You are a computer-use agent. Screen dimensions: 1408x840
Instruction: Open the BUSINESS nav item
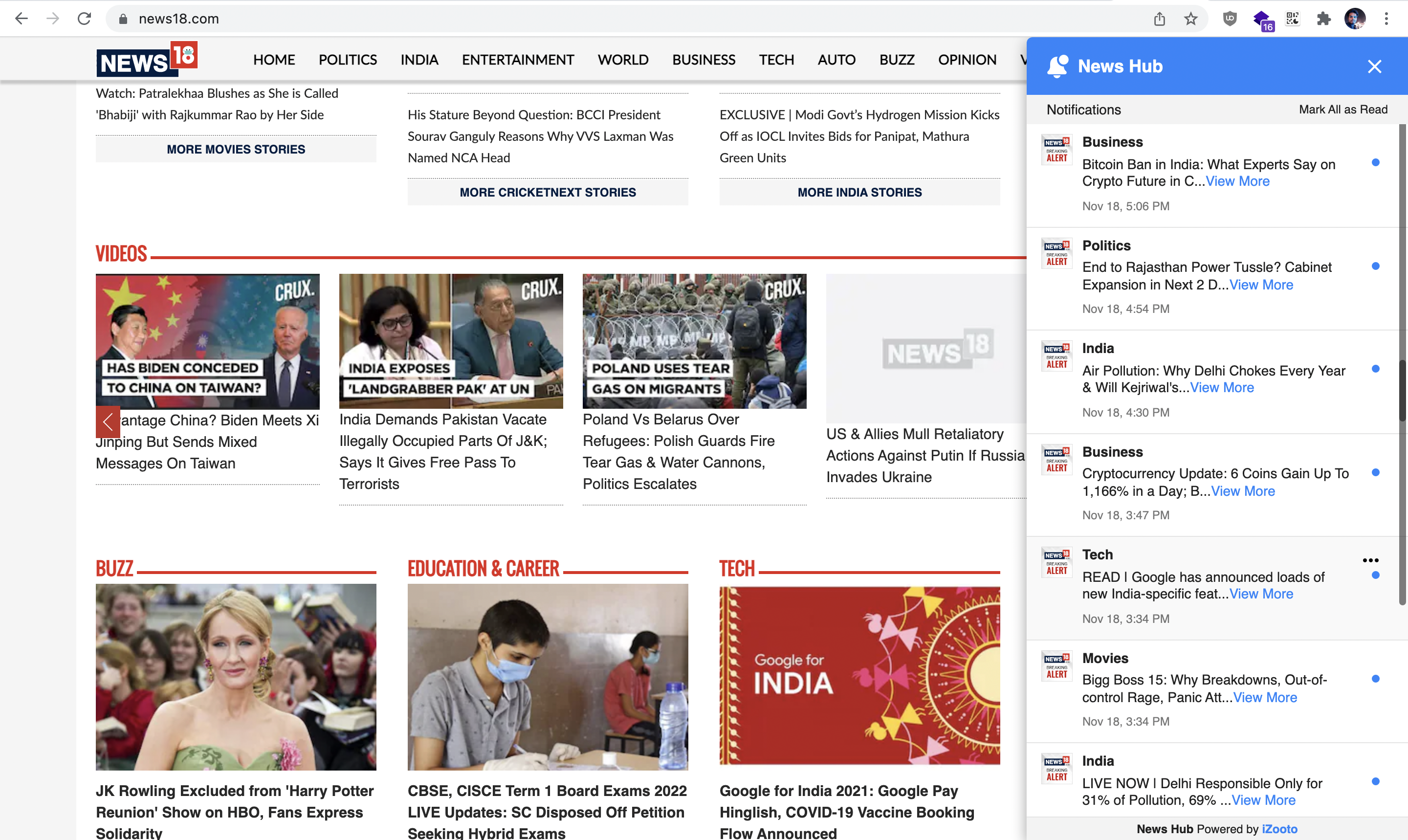click(704, 60)
